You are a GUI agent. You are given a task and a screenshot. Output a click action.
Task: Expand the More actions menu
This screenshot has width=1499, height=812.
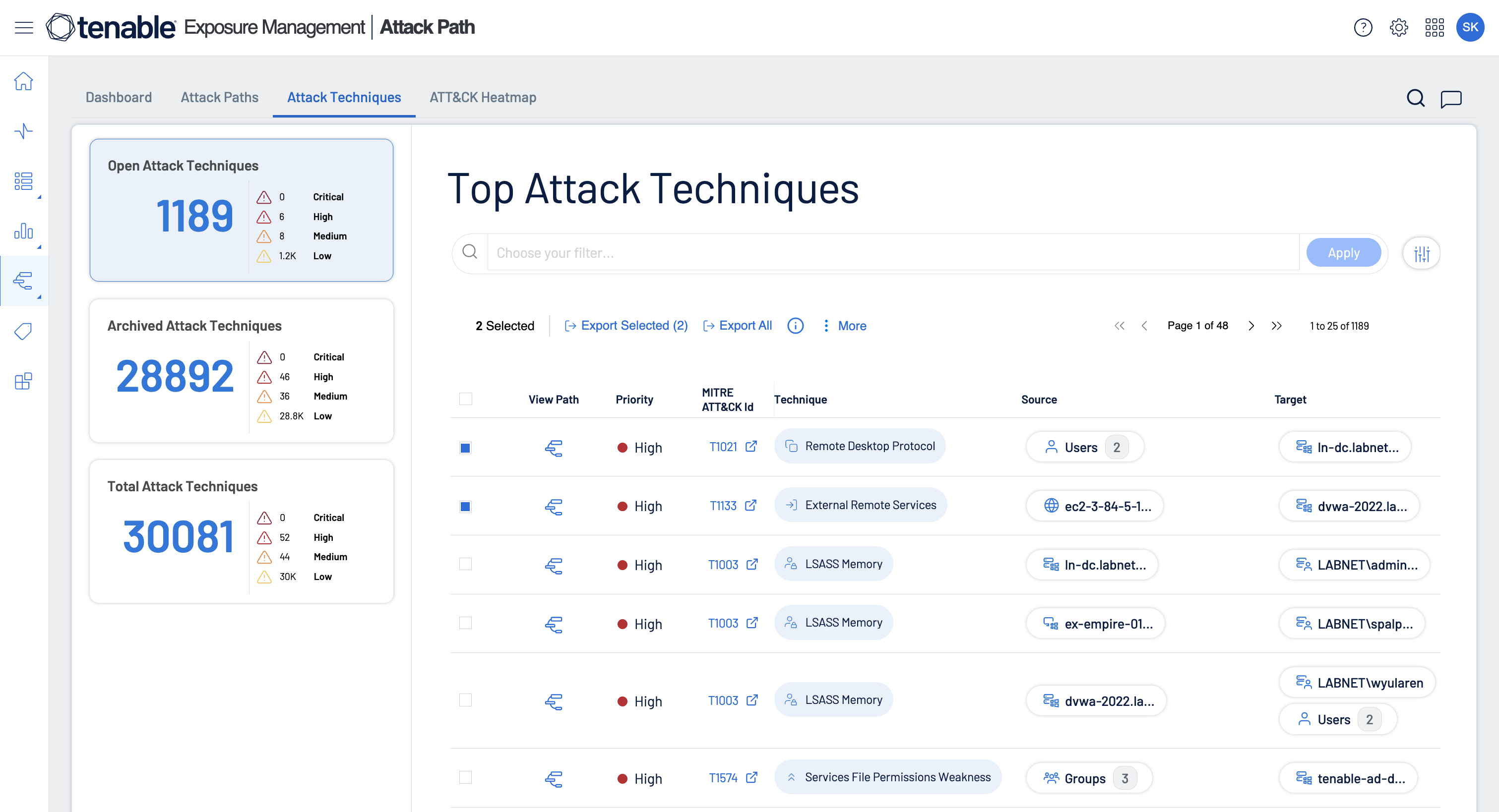844,326
